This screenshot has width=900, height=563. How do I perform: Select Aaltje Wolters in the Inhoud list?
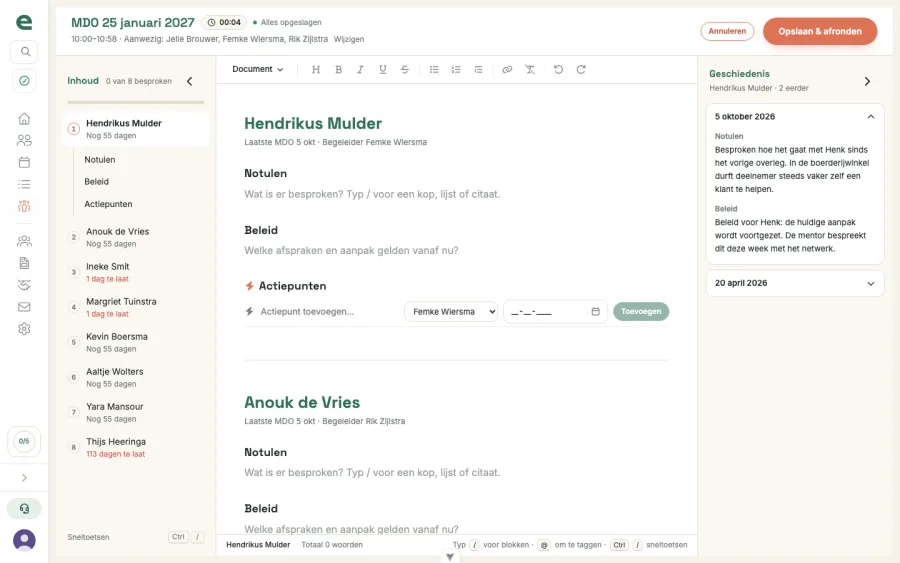pyautogui.click(x=135, y=377)
